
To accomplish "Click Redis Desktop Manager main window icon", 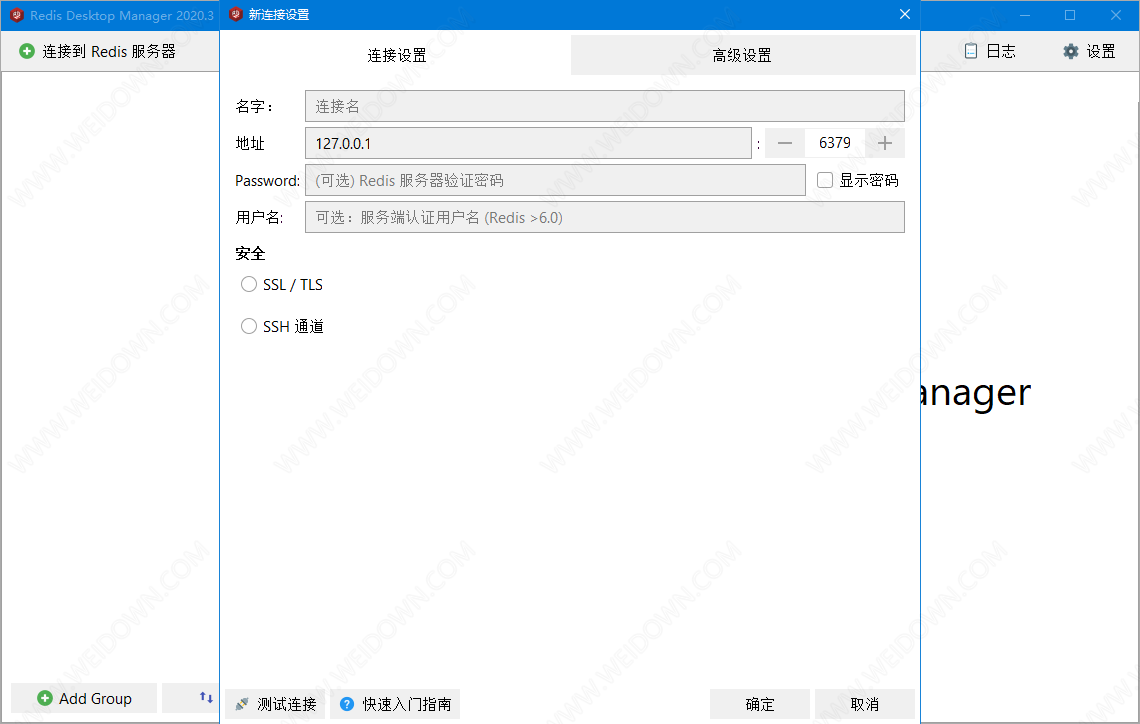I will coord(17,15).
